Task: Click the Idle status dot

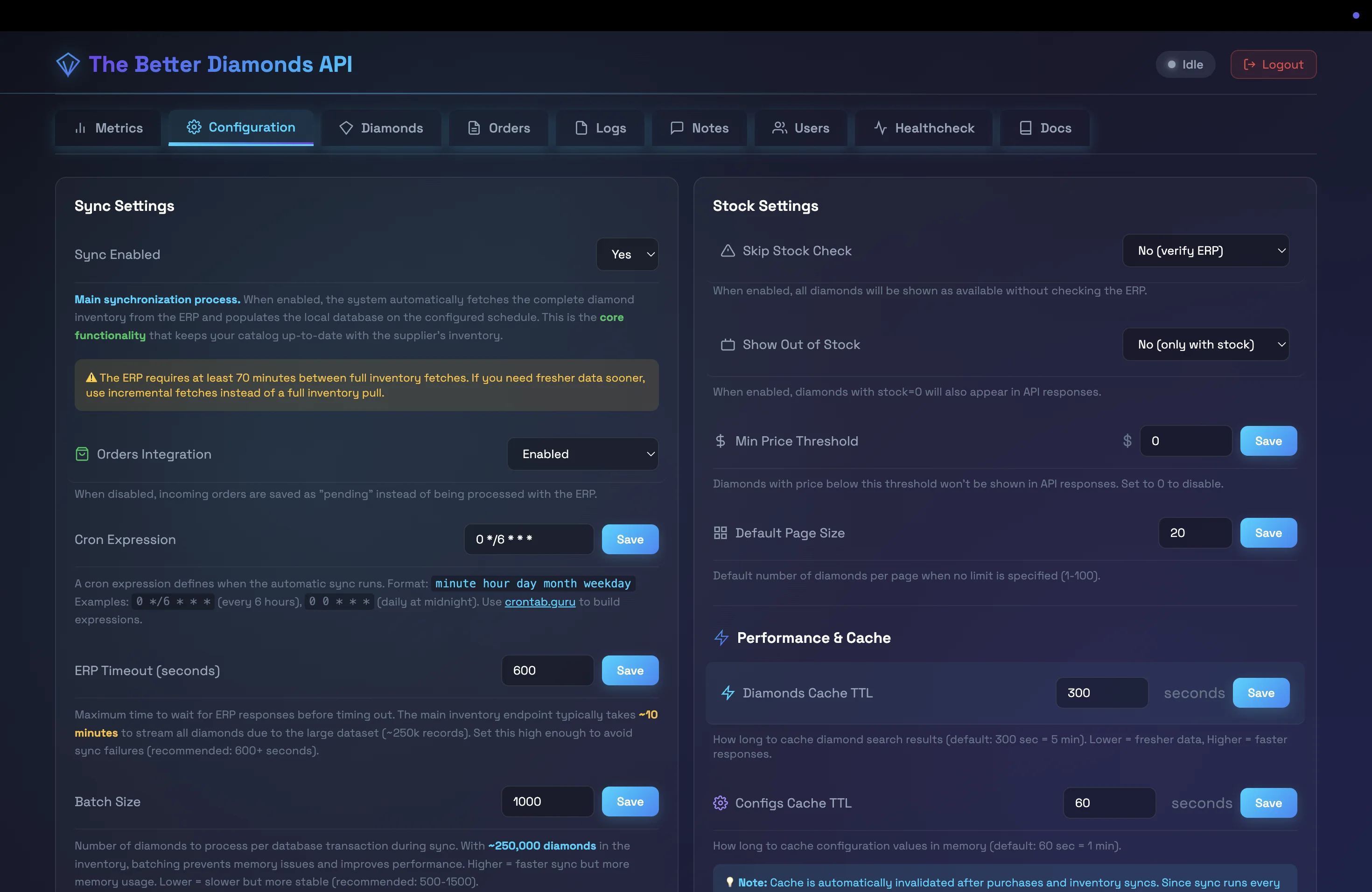Action: click(1171, 64)
